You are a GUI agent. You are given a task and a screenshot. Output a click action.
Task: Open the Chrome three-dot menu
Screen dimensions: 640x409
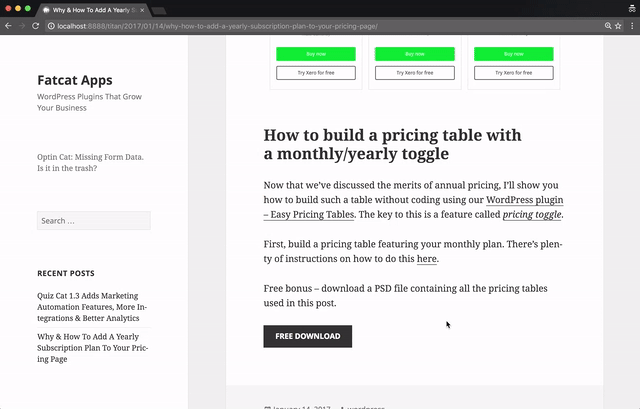pyautogui.click(x=632, y=25)
